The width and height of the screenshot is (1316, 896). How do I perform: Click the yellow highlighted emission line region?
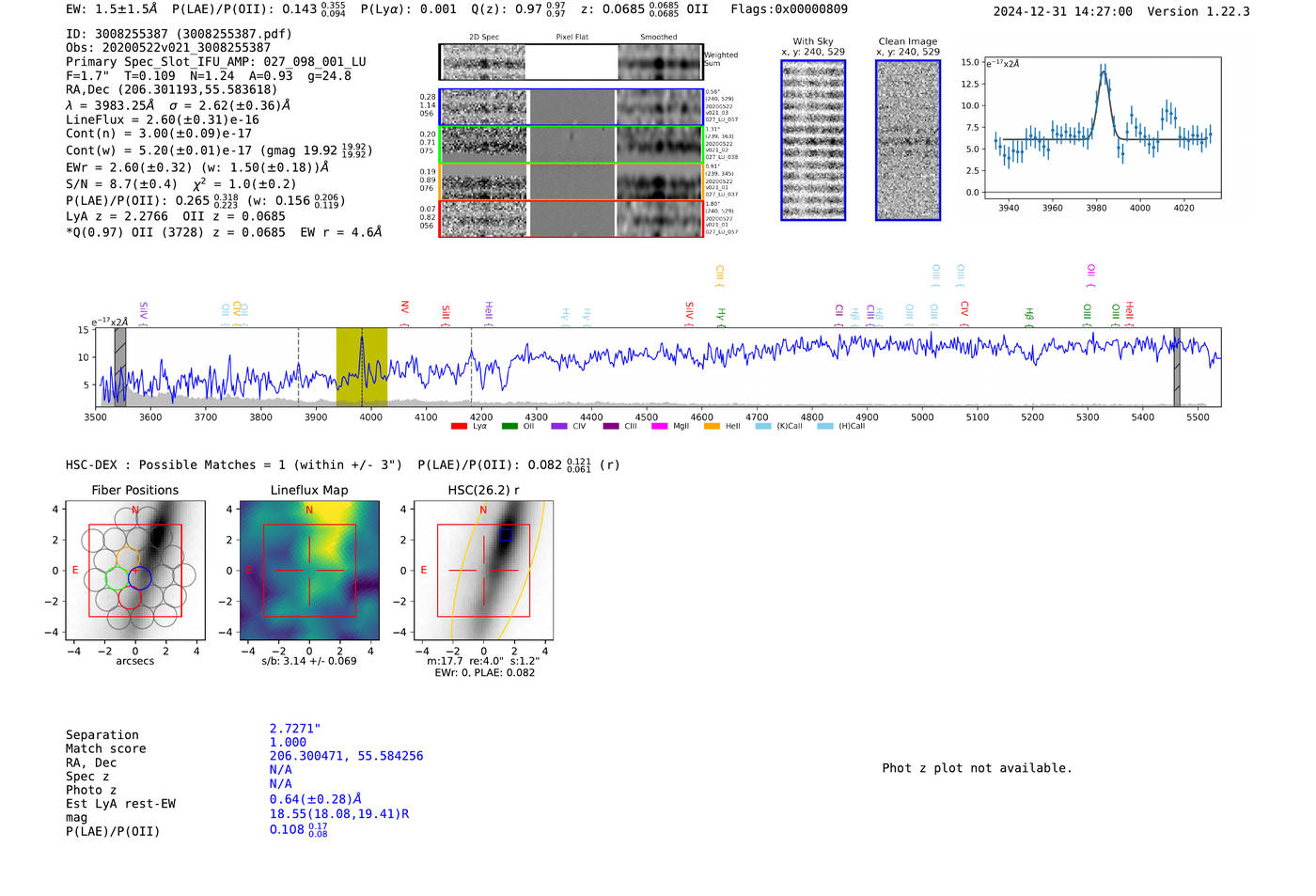(362, 367)
